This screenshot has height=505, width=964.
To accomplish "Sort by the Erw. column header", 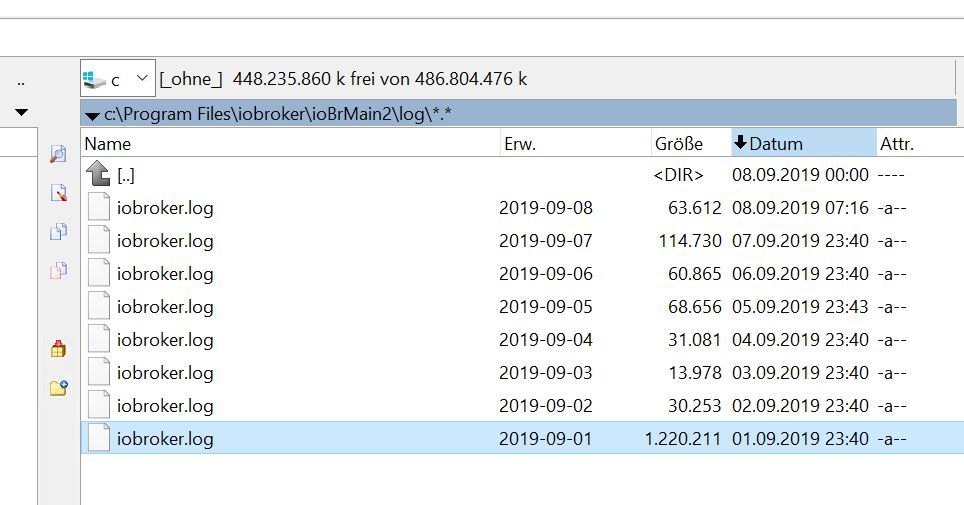I will [x=575, y=143].
